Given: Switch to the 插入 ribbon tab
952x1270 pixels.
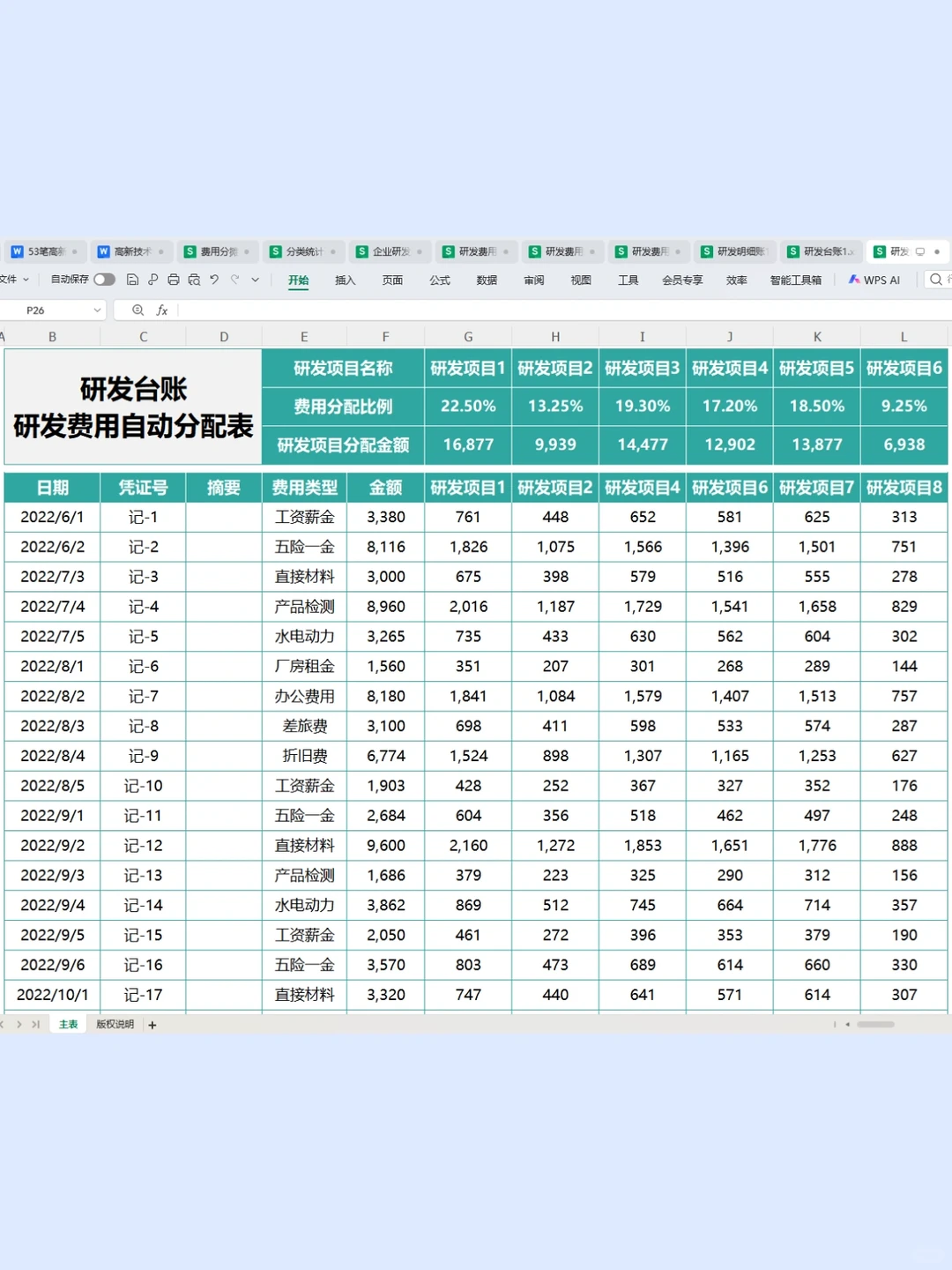Looking at the screenshot, I should pyautogui.click(x=345, y=280).
